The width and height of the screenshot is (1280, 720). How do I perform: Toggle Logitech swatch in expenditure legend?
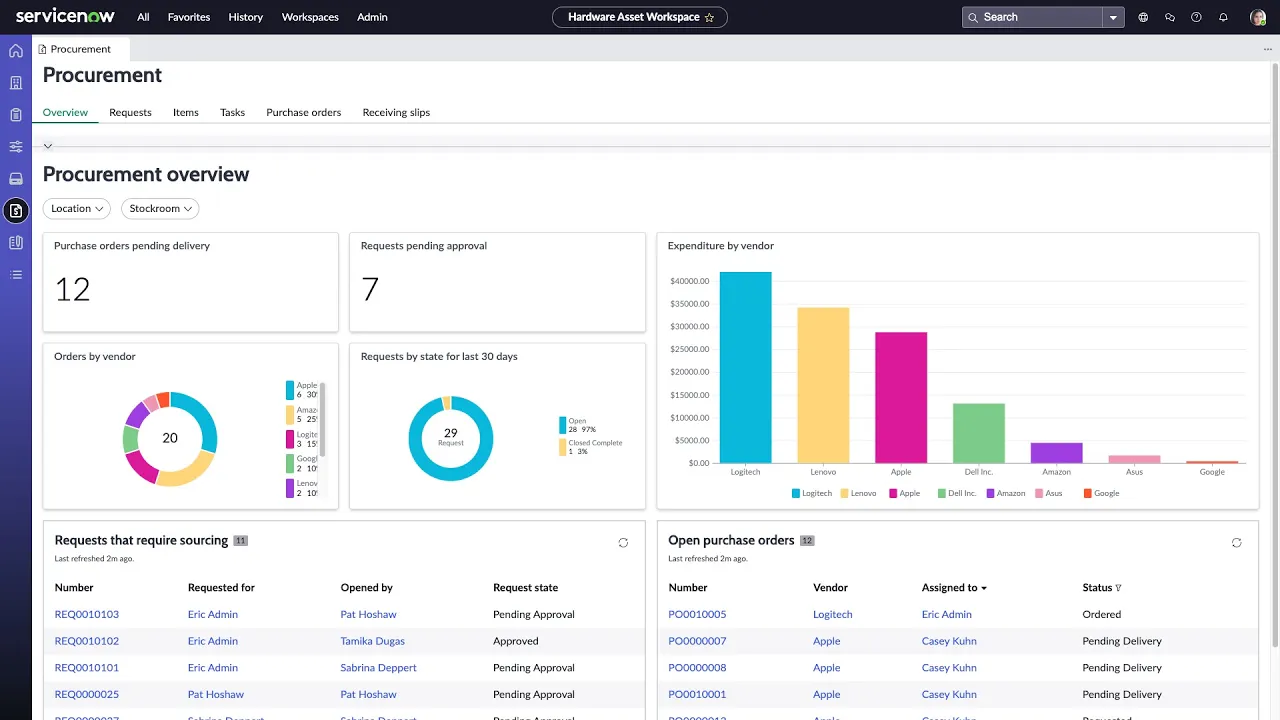pyautogui.click(x=796, y=493)
